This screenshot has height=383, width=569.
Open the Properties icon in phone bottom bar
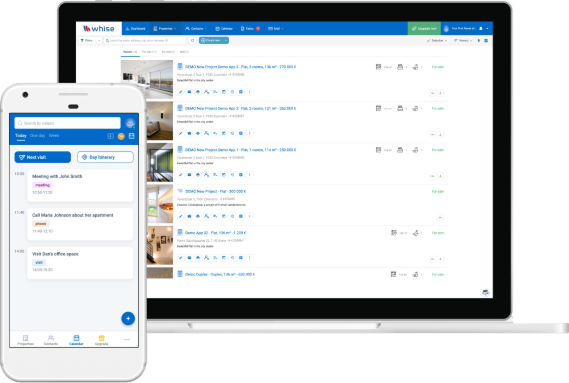click(25, 340)
